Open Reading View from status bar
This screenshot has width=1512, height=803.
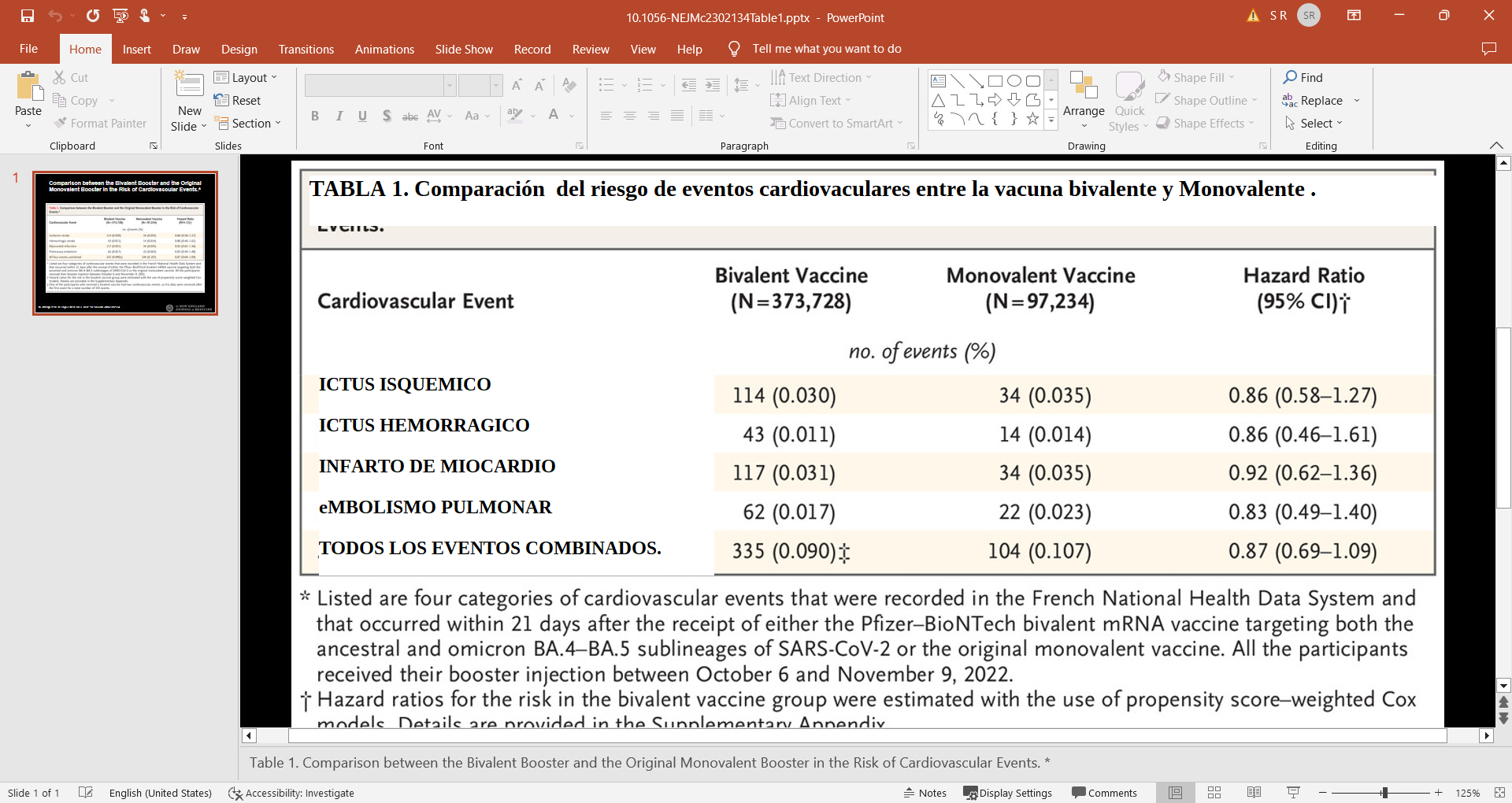1254,793
